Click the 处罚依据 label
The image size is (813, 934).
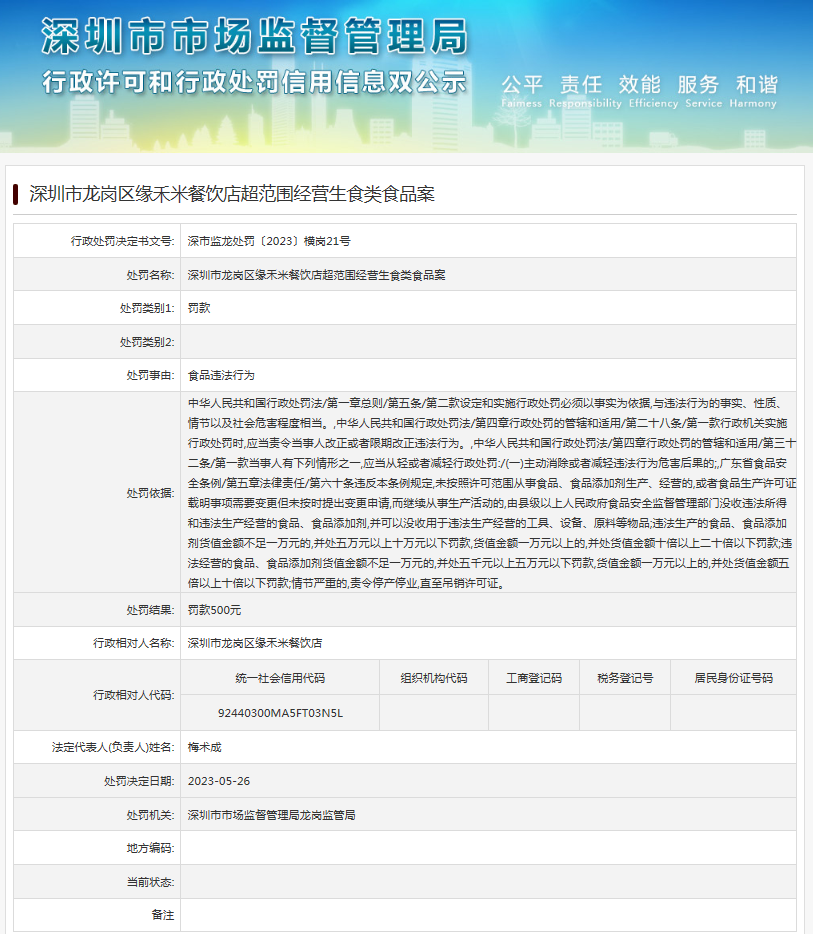pyautogui.click(x=150, y=493)
